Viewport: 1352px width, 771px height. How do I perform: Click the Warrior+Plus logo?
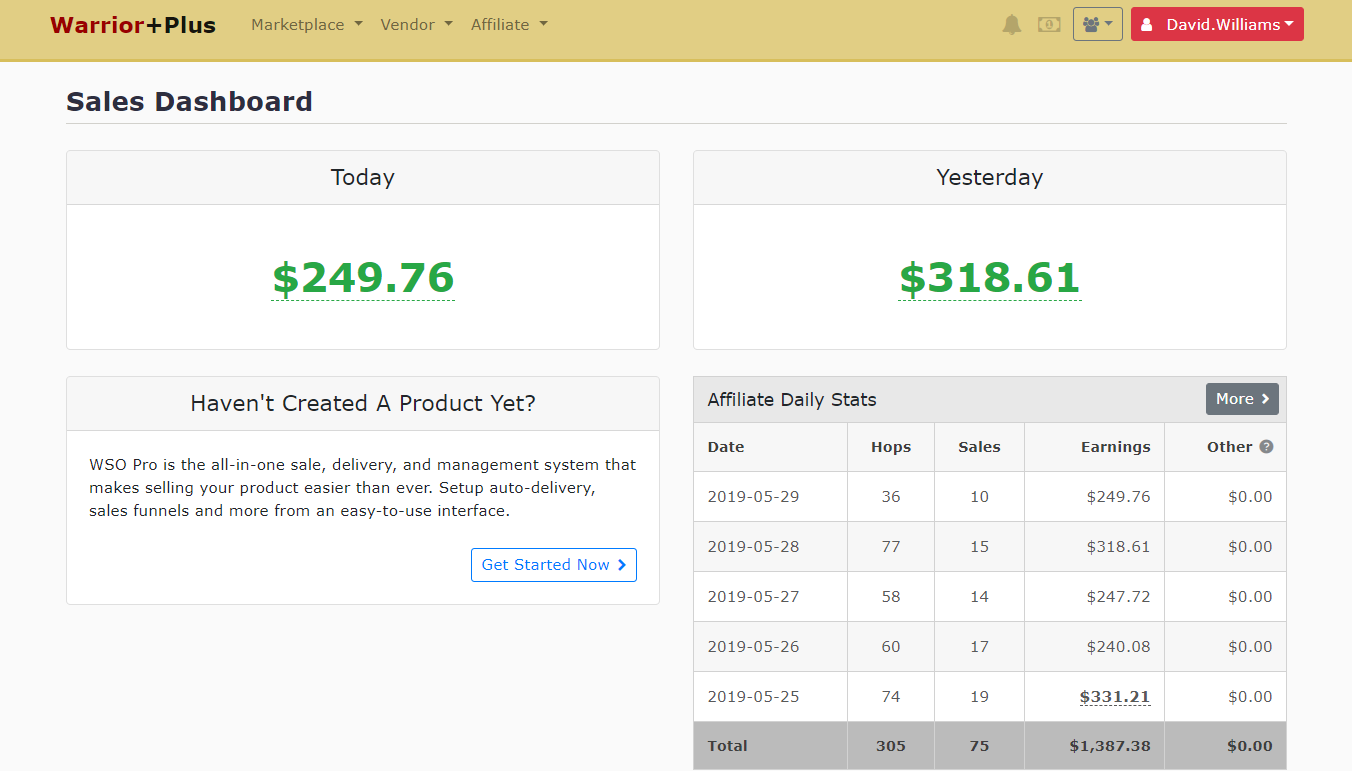[133, 25]
